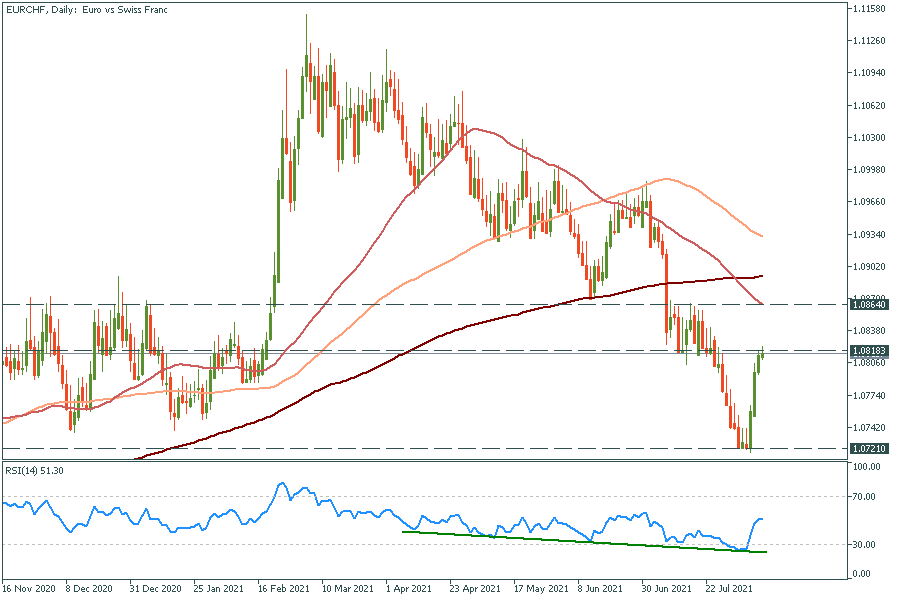This screenshot has height=600, width=900.
Task: Select the 1.09020 price axis label
Action: 867,267
